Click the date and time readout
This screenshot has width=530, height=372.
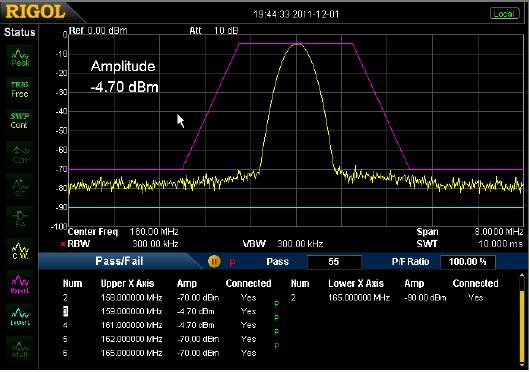point(296,14)
